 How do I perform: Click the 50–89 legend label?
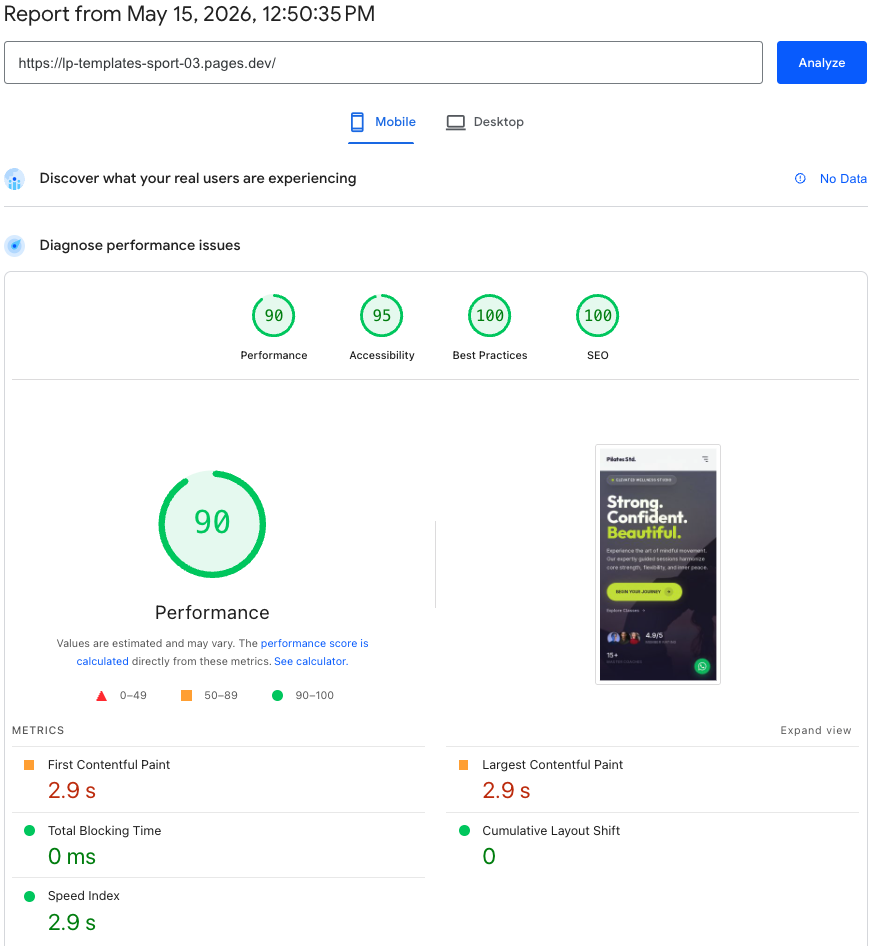[221, 695]
